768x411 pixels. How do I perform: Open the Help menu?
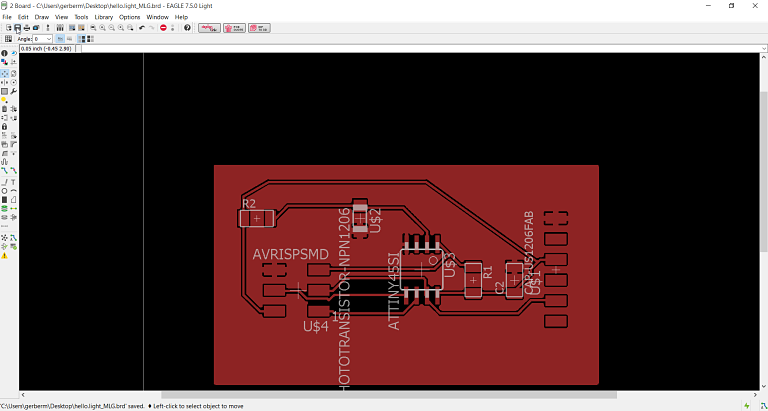coord(181,17)
